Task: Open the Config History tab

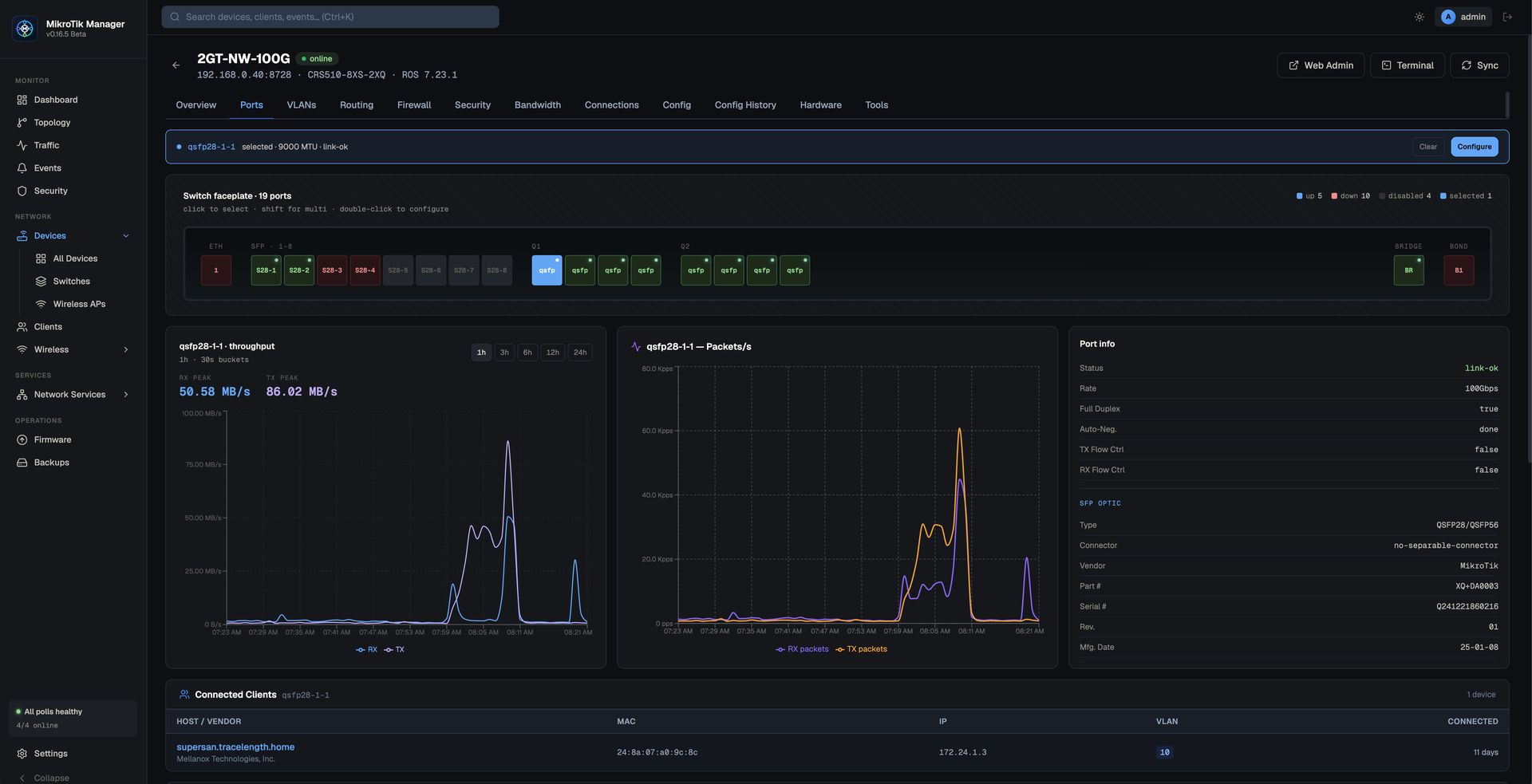Action: click(x=745, y=105)
